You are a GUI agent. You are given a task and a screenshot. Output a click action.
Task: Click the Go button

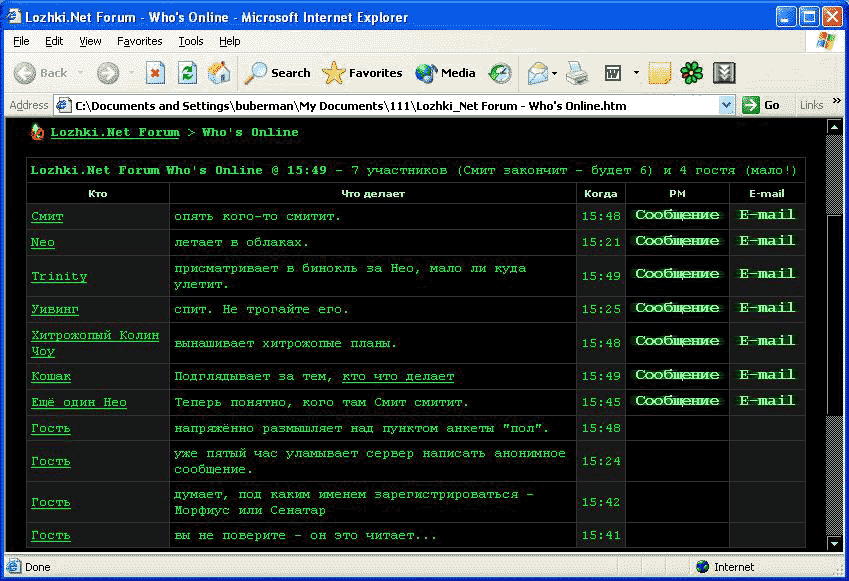click(762, 105)
